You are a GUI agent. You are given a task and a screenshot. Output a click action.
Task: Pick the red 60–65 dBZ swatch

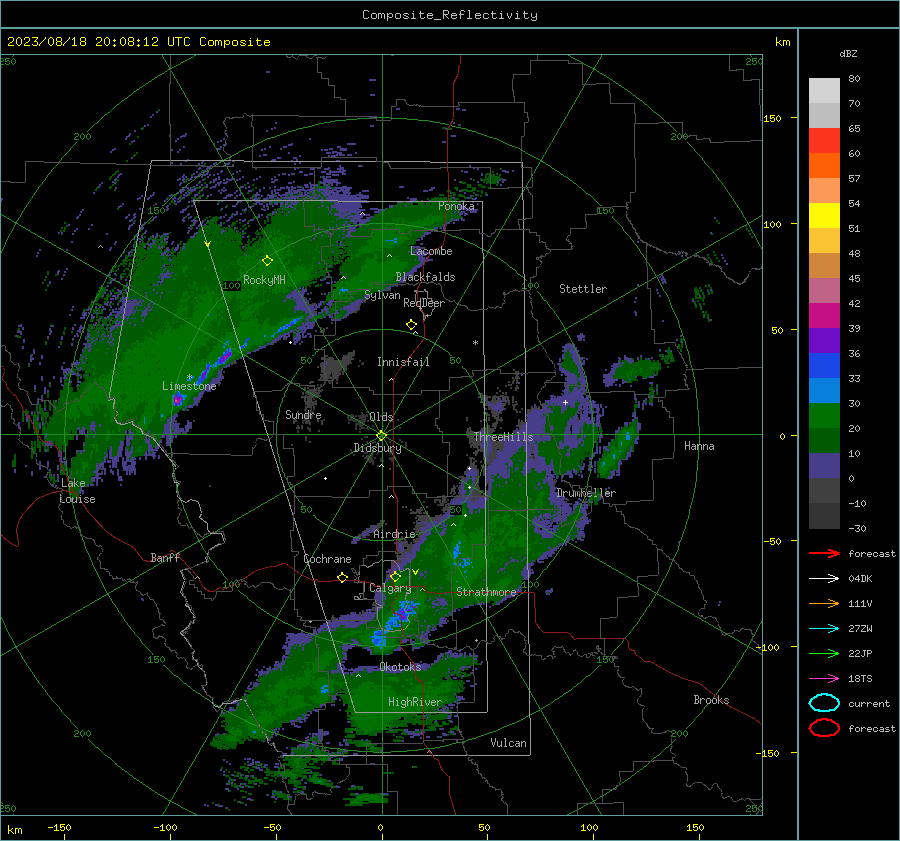point(824,141)
